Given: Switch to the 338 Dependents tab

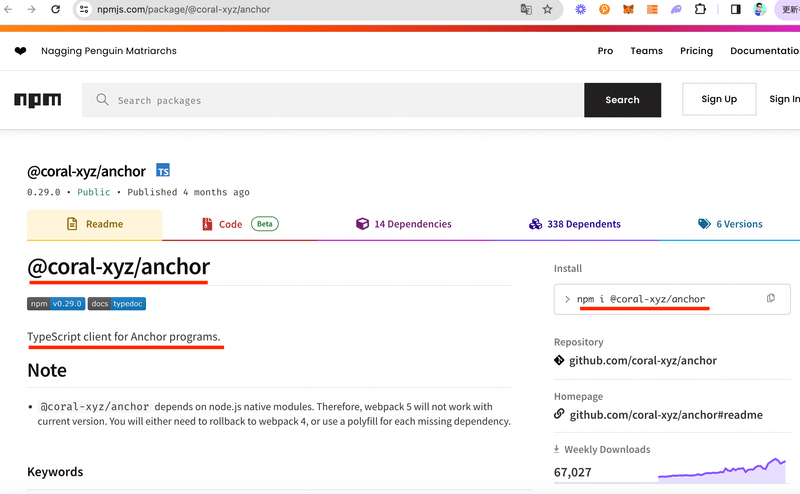Looking at the screenshot, I should click(574, 224).
